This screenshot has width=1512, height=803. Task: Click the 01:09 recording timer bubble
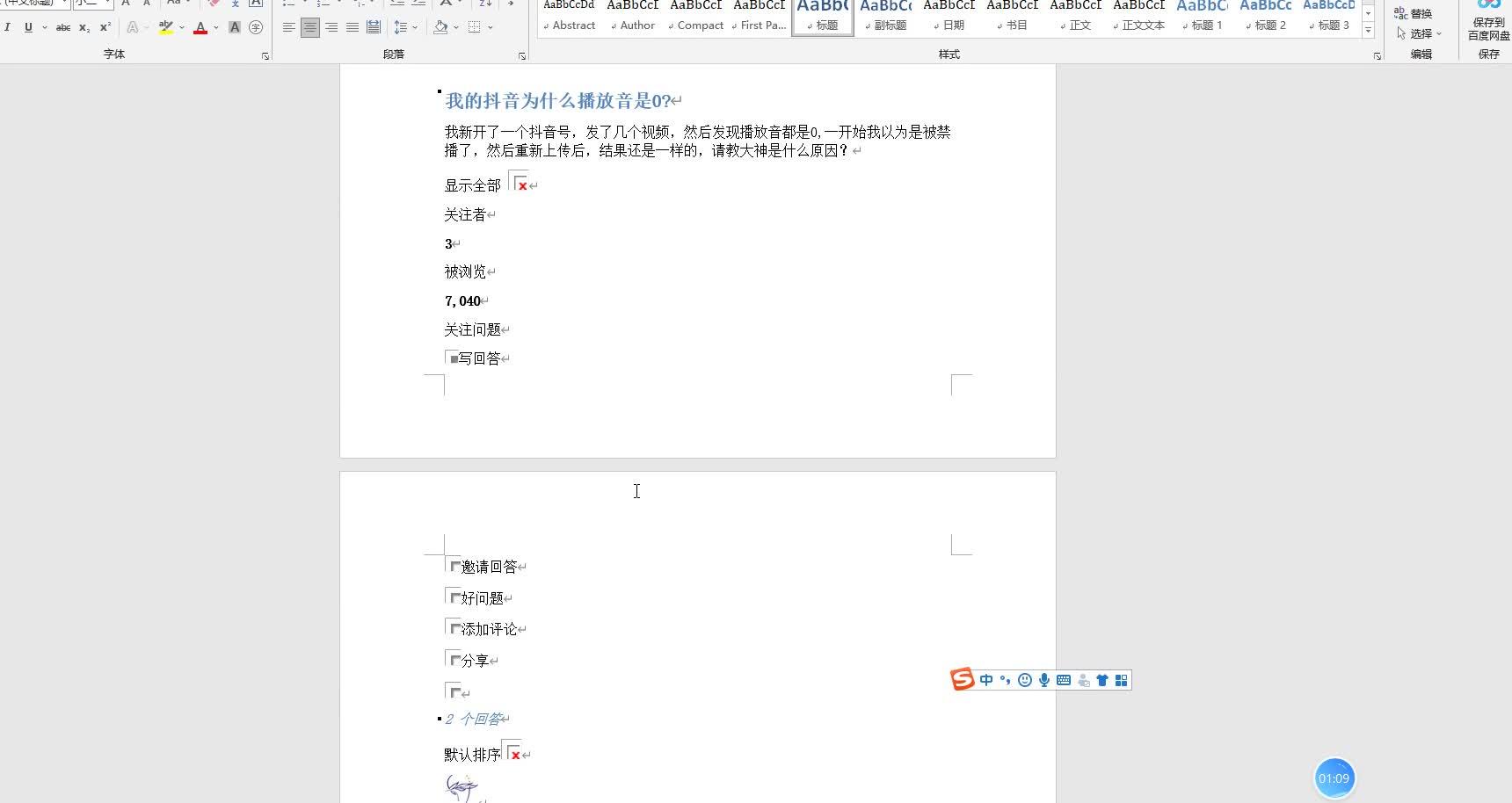pos(1334,778)
